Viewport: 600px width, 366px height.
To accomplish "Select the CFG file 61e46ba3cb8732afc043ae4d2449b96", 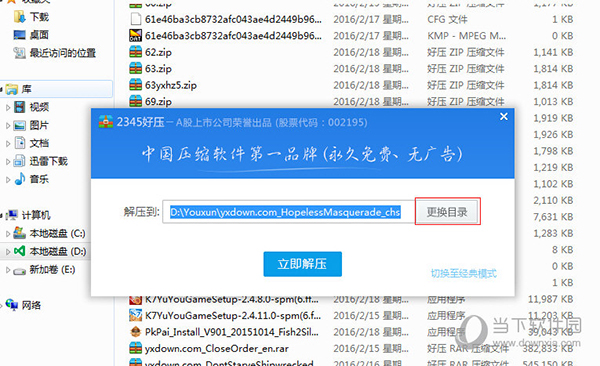I will point(233,19).
